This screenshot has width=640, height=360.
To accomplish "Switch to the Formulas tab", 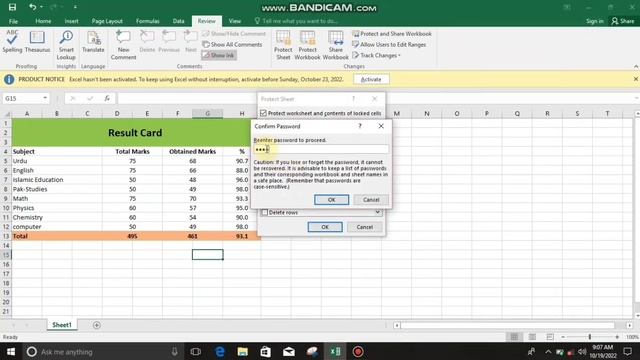I will tap(148, 21).
